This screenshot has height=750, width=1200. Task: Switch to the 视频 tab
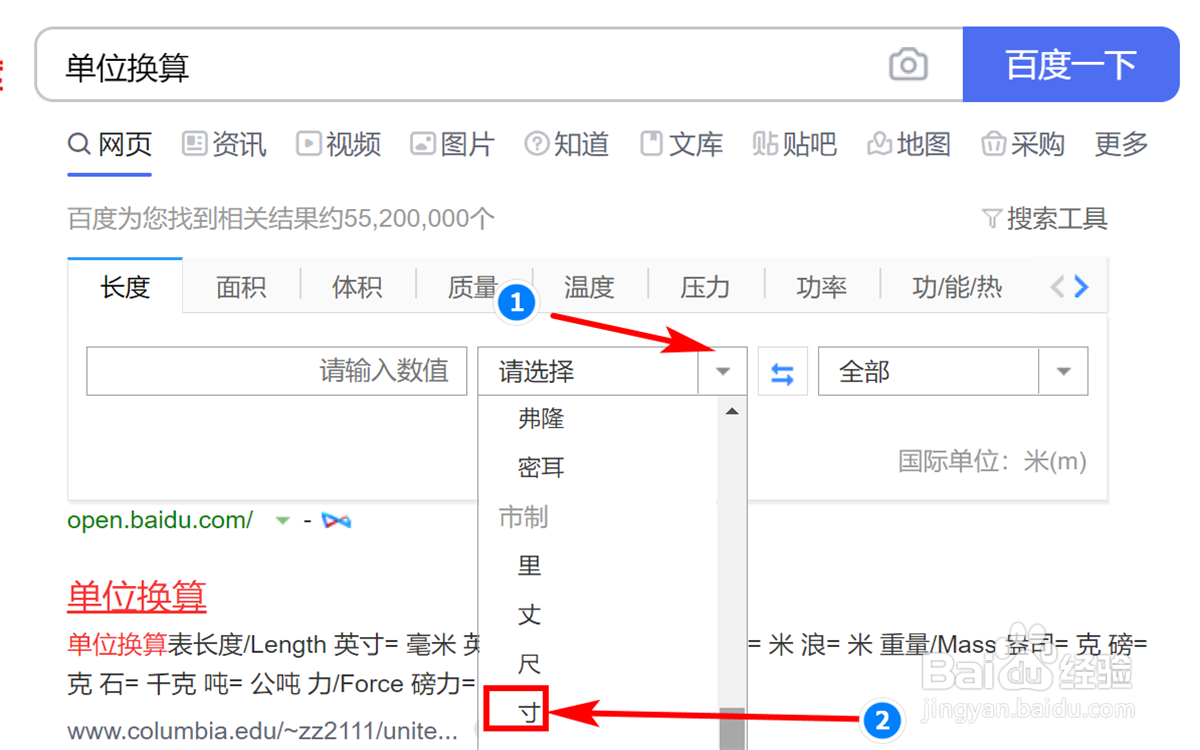coord(339,145)
